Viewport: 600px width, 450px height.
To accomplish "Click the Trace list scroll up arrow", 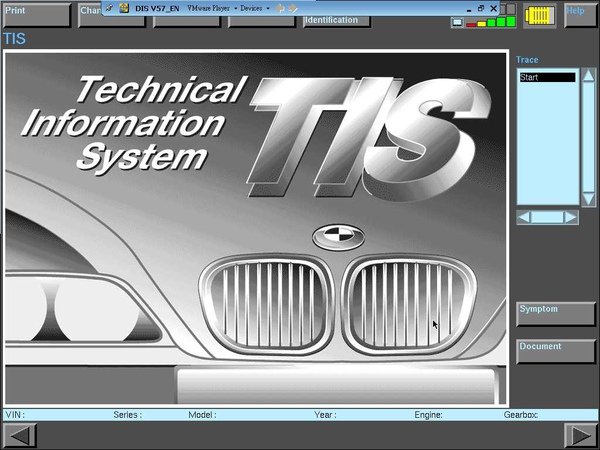I will (588, 75).
